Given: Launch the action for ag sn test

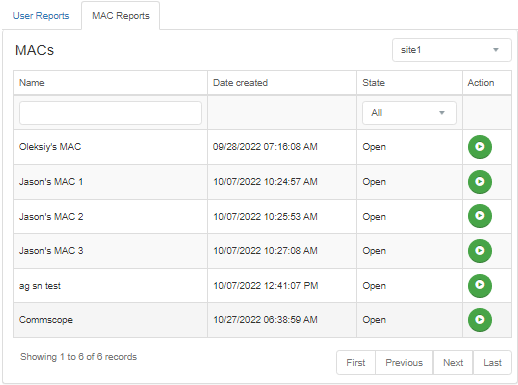Looking at the screenshot, I should coord(480,285).
